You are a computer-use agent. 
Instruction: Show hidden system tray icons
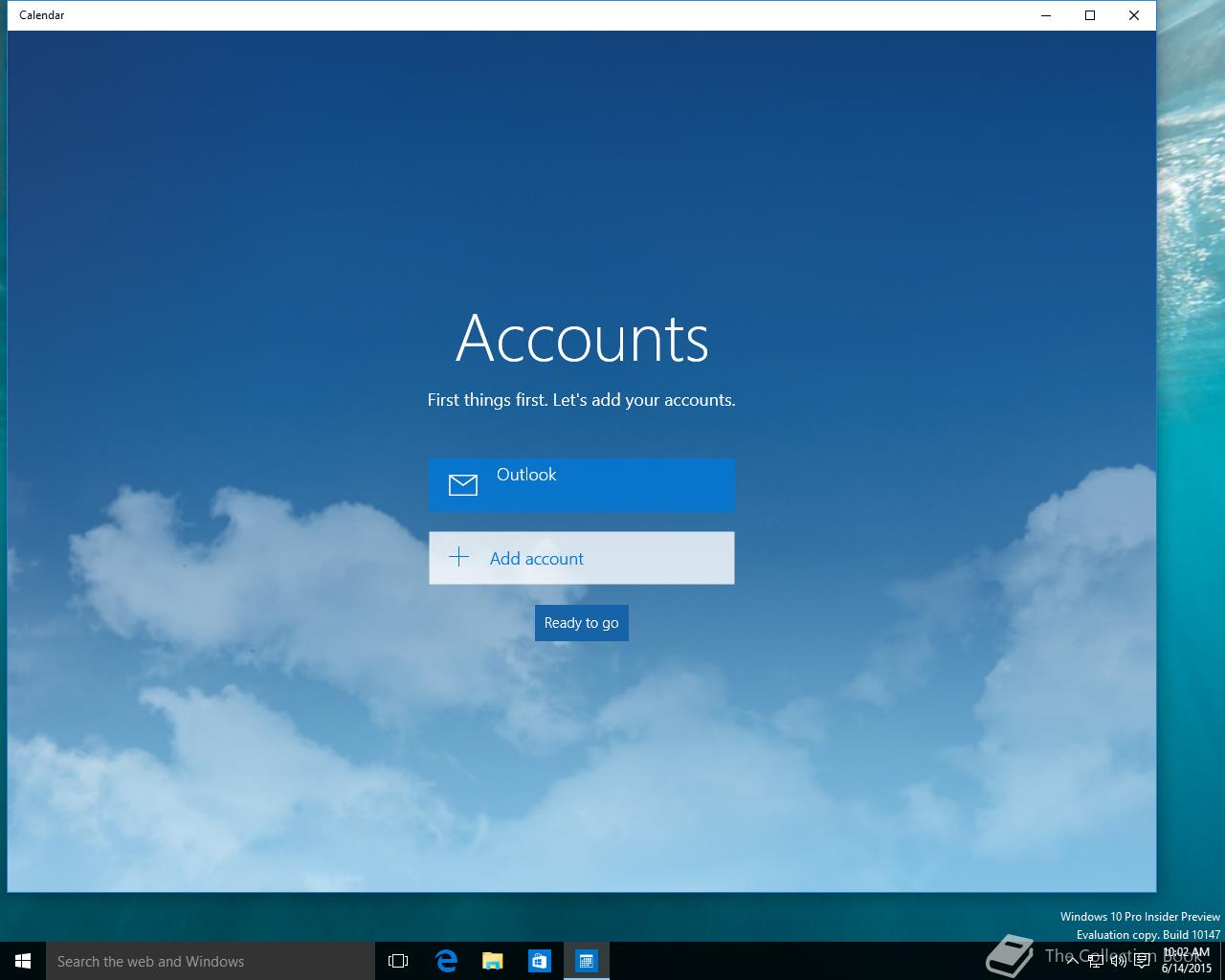(x=1073, y=961)
